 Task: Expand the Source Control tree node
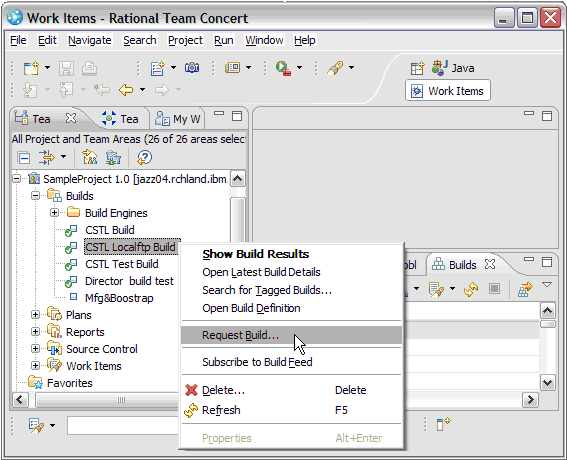point(35,349)
